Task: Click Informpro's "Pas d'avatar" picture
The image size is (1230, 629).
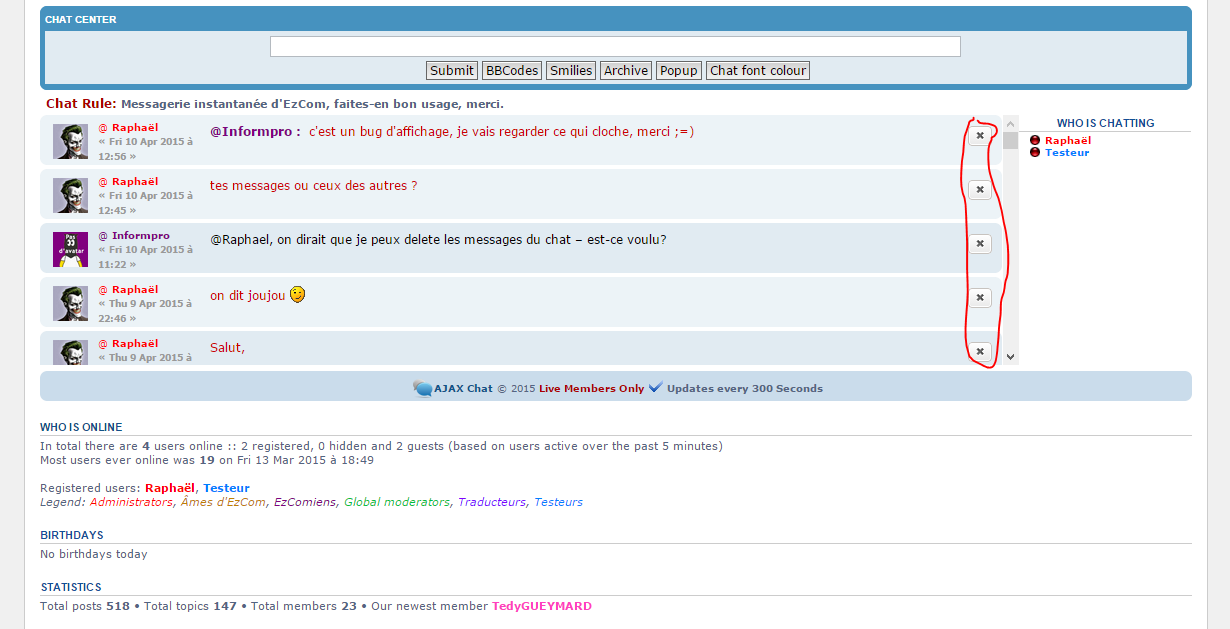Action: pyautogui.click(x=70, y=248)
